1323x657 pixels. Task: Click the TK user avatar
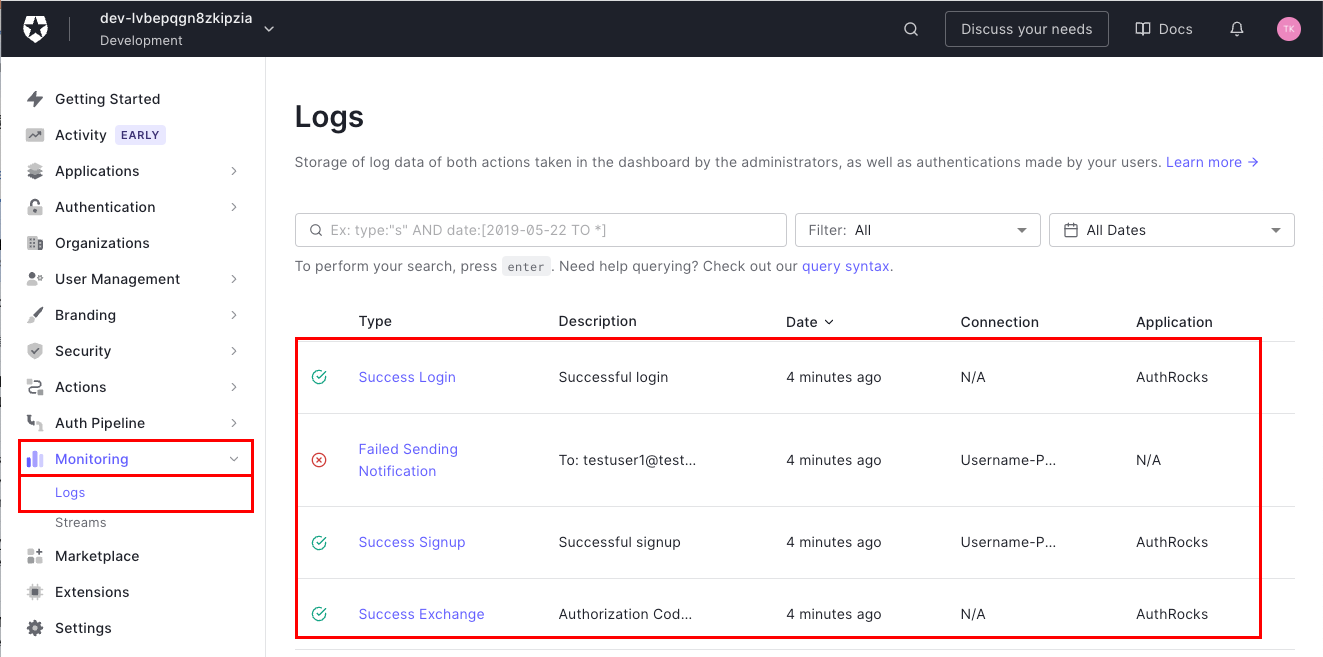[x=1288, y=29]
